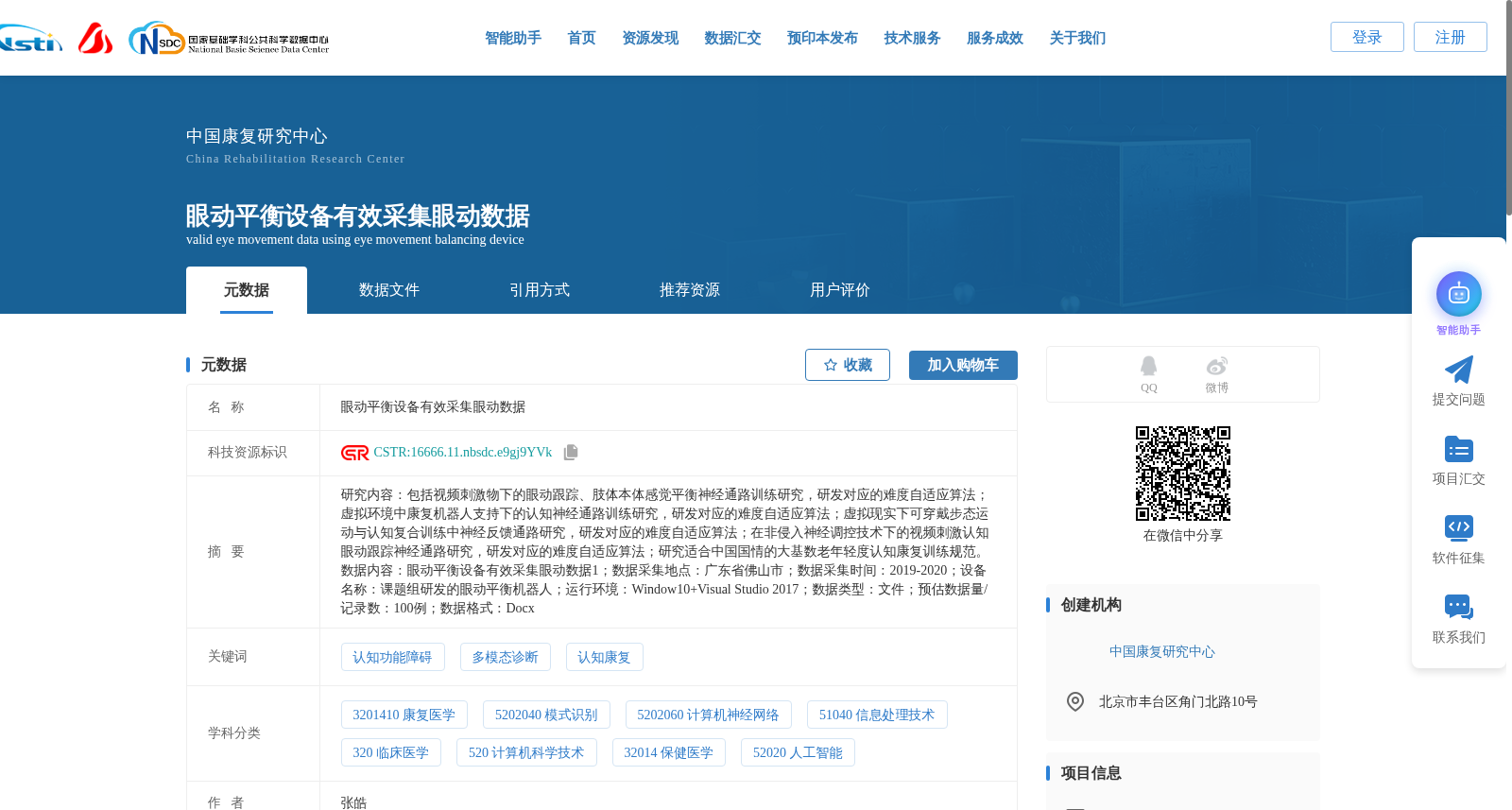Image resolution: width=1512 pixels, height=810 pixels.
Task: Open the National Basic Science Data Center logo
Action: point(229,39)
